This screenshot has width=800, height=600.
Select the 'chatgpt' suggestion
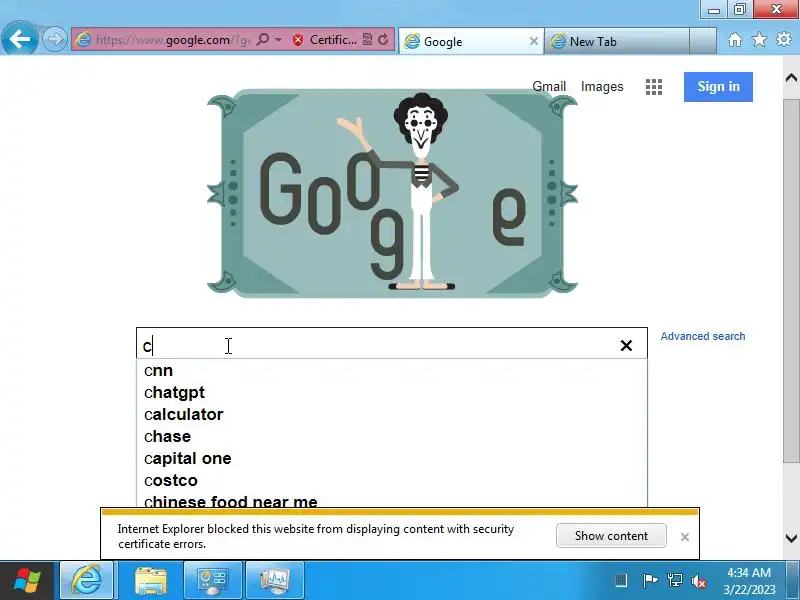point(392,392)
